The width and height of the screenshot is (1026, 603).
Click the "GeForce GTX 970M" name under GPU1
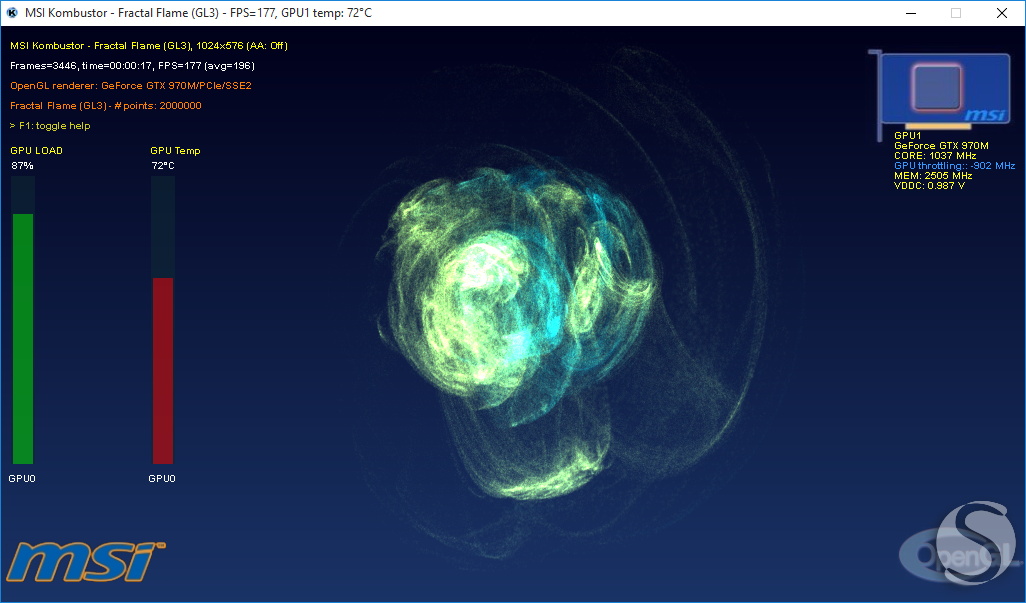(942, 146)
